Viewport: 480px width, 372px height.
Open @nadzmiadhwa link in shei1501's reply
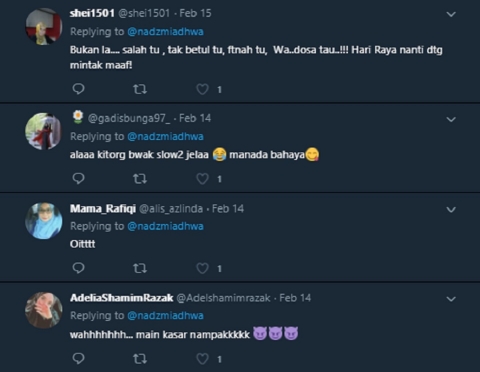165,32
